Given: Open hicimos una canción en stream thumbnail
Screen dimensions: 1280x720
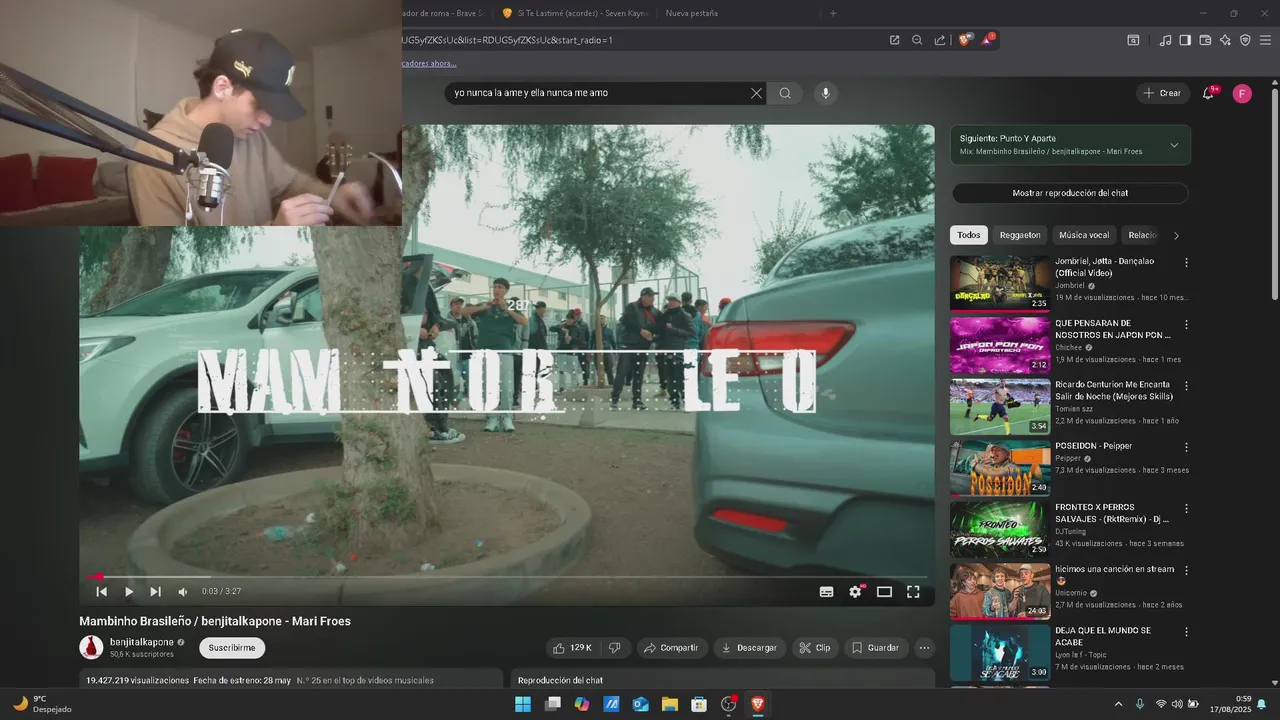Looking at the screenshot, I should pyautogui.click(x=1000, y=591).
